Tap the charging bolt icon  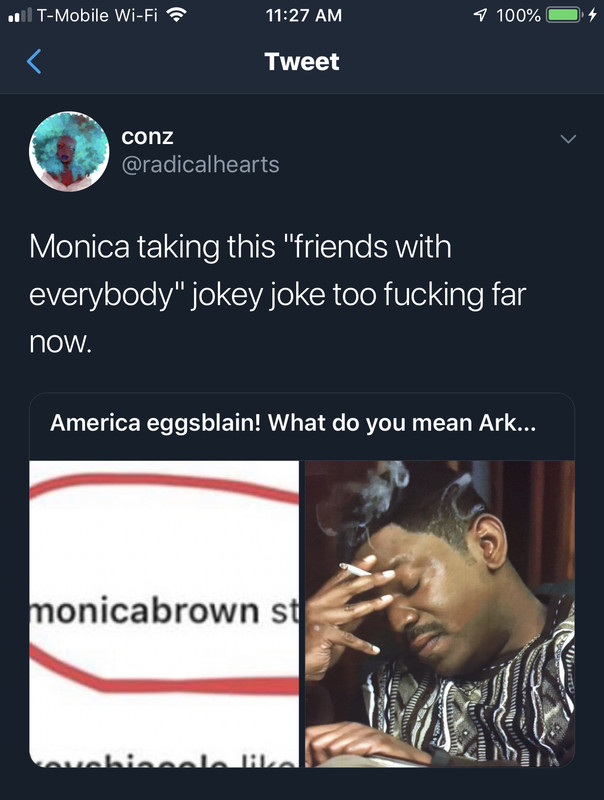click(592, 15)
